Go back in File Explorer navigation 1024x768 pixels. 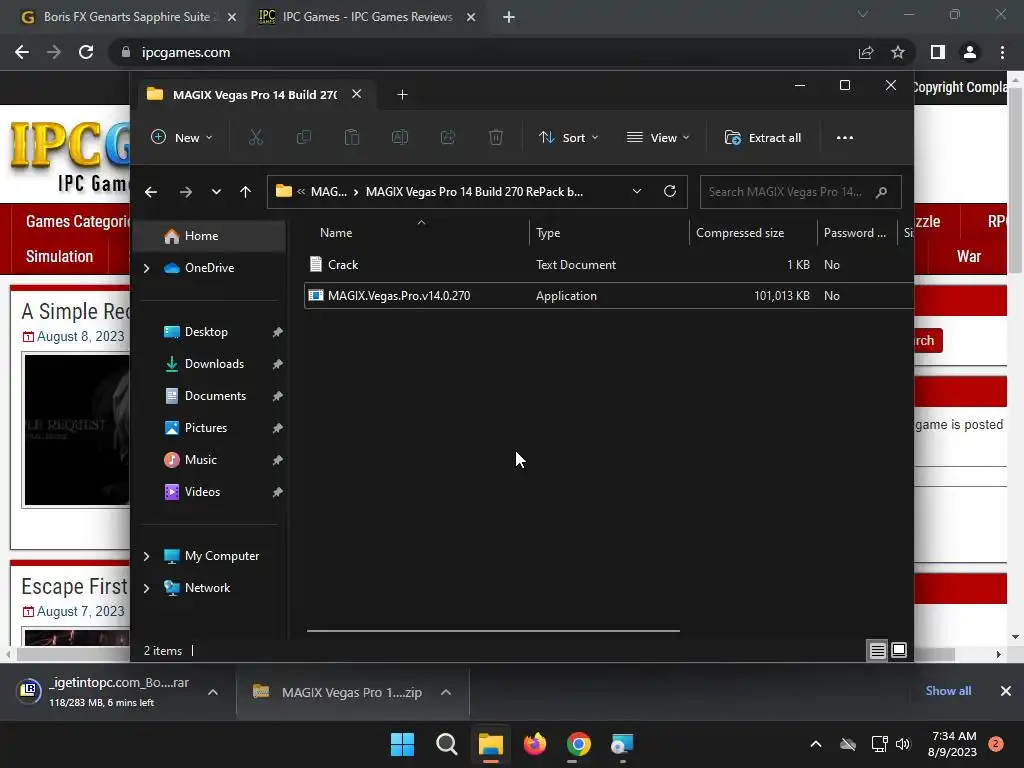(151, 192)
